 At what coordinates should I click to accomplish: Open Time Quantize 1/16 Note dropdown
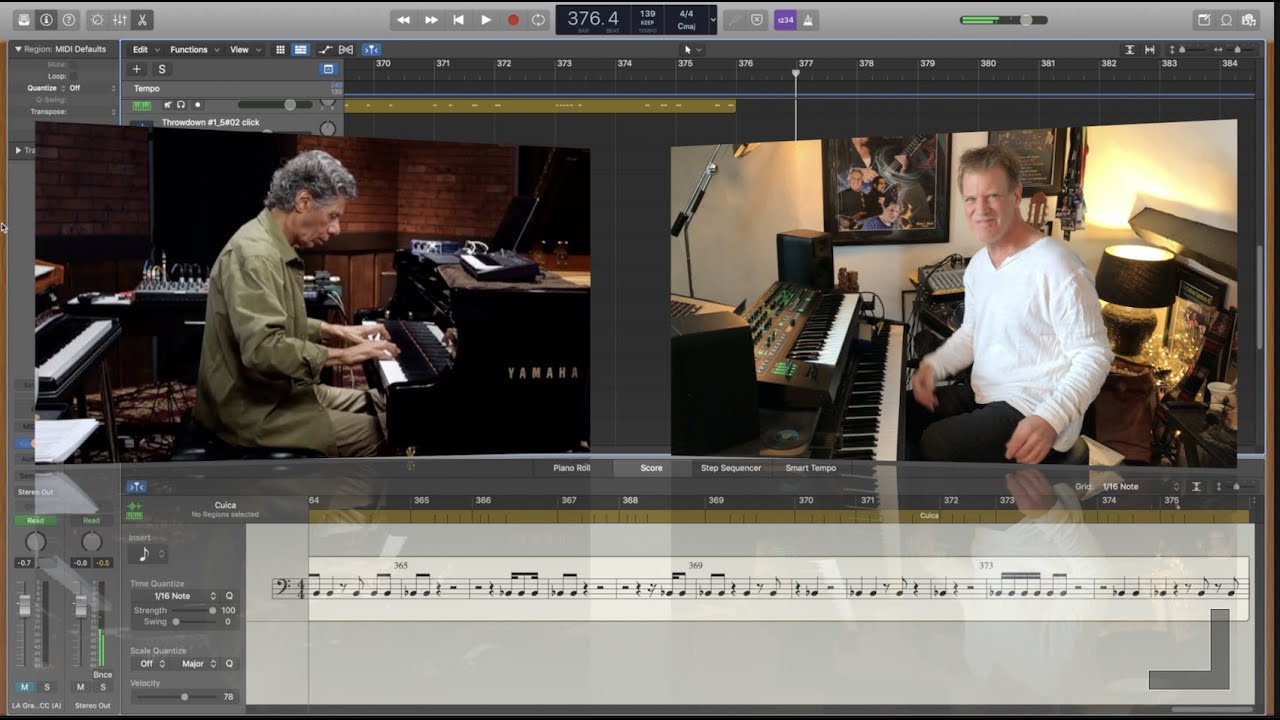click(173, 596)
